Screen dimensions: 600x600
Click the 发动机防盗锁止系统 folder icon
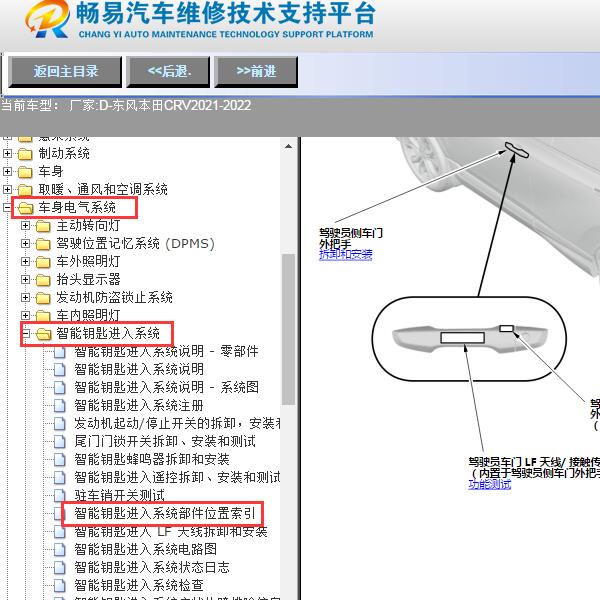[x=43, y=298]
